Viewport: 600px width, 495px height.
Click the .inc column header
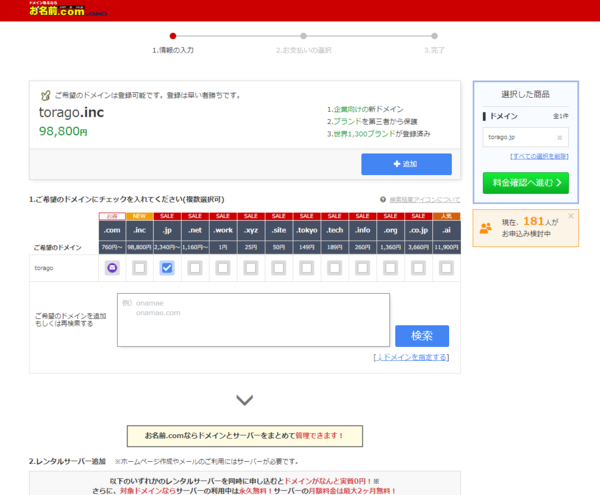coord(140,230)
